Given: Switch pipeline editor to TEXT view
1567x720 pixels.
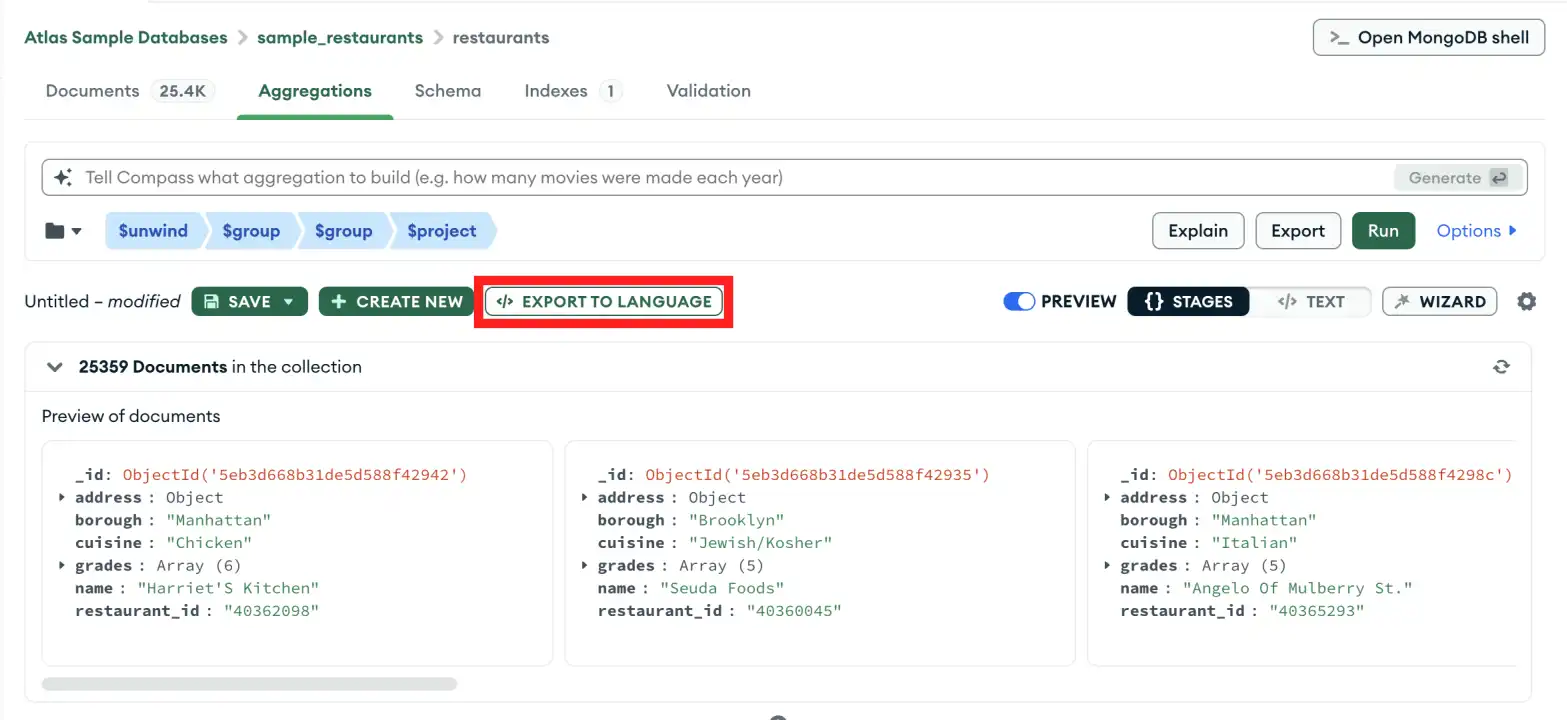Looking at the screenshot, I should coord(1312,301).
